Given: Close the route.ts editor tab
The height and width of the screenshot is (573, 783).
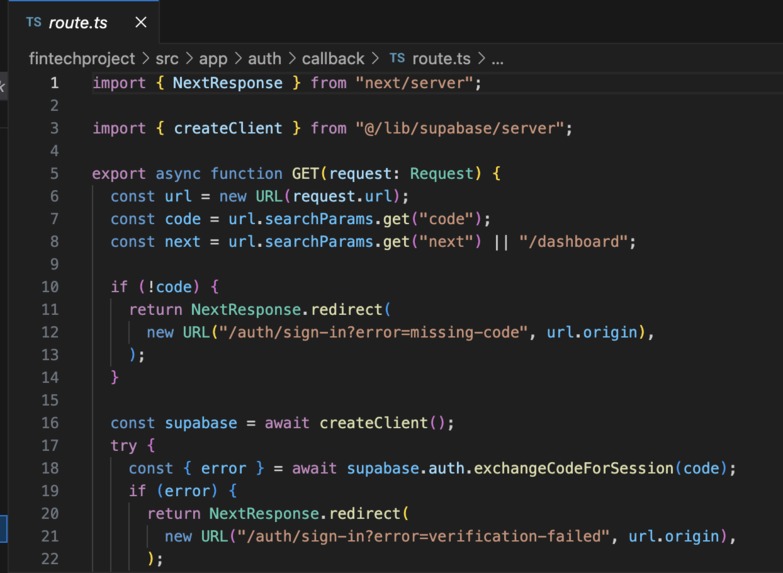Looking at the screenshot, I should [x=141, y=22].
